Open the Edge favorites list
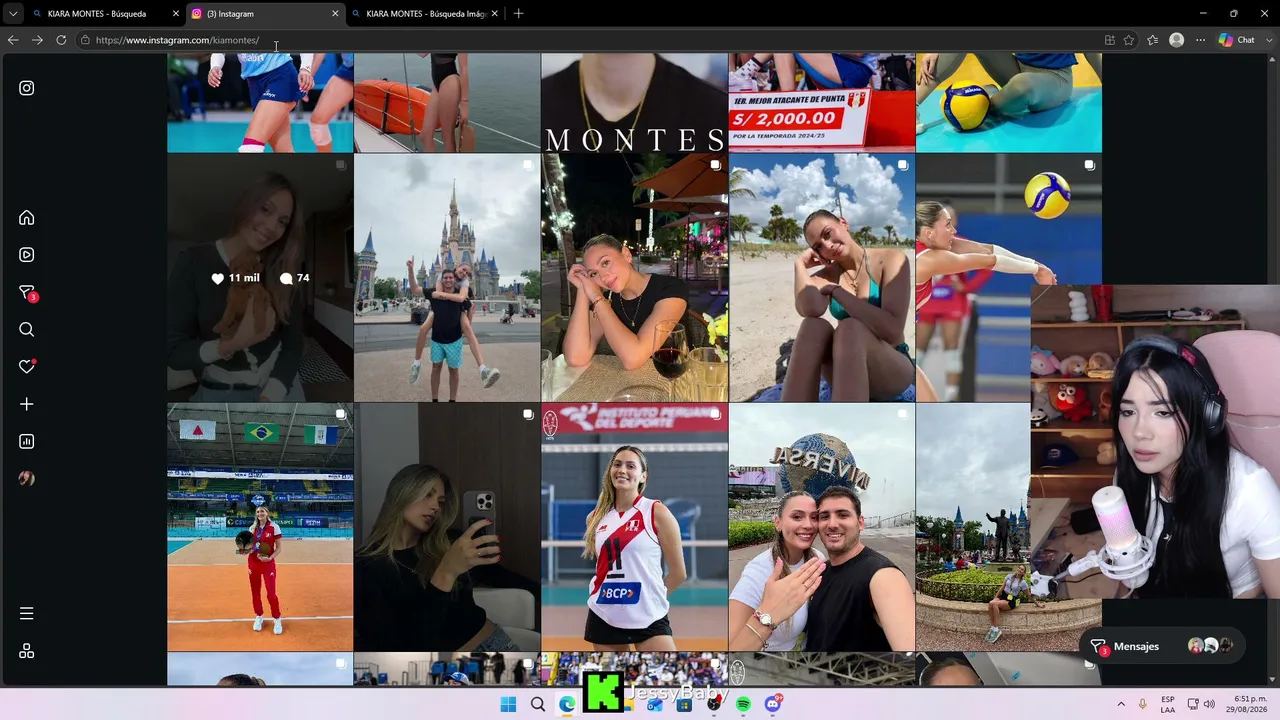Screen dimensions: 1280x720 point(1153,40)
